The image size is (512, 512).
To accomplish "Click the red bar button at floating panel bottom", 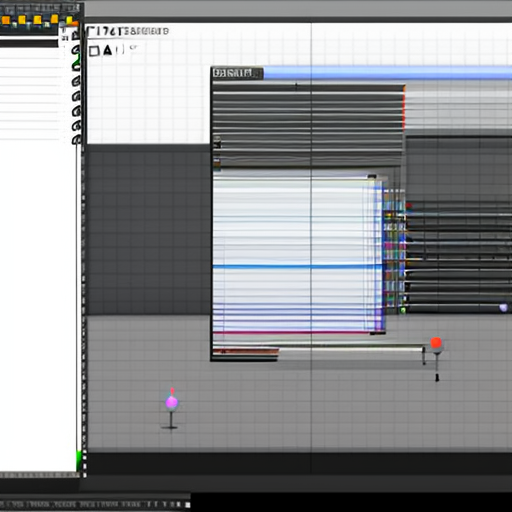I will click(246, 351).
